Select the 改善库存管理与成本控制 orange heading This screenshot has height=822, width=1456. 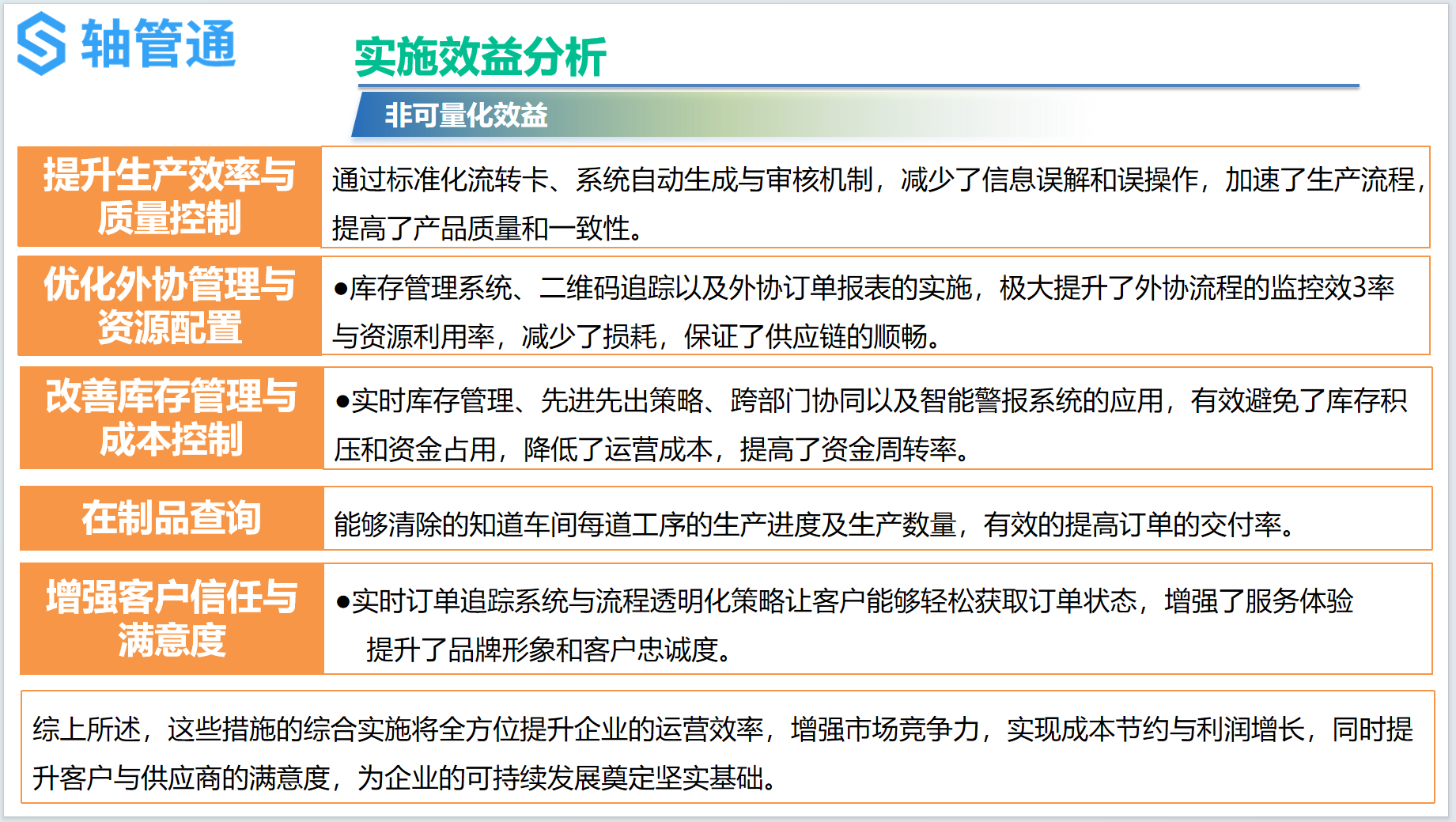tap(171, 418)
